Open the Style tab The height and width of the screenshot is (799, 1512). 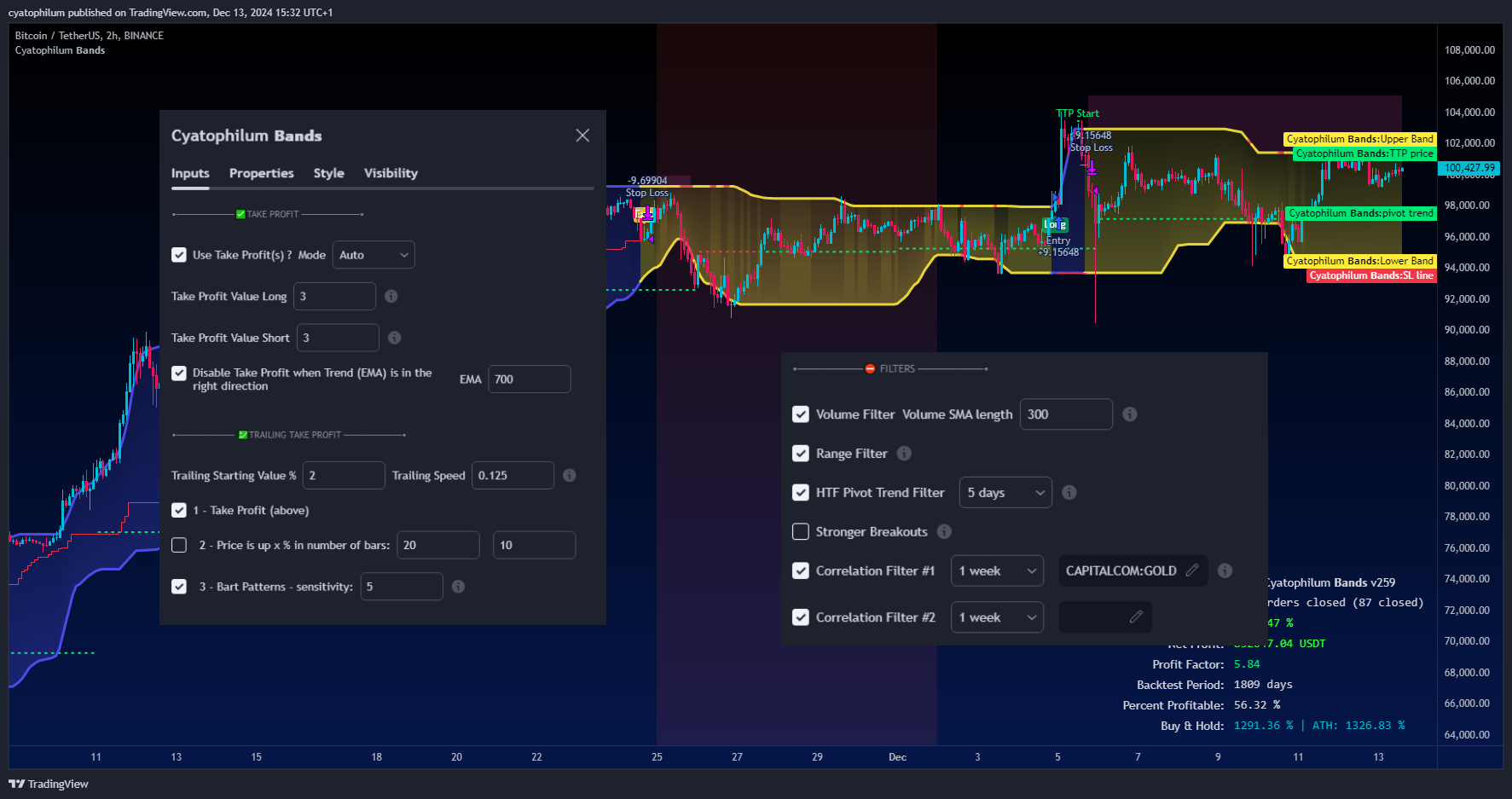[329, 173]
